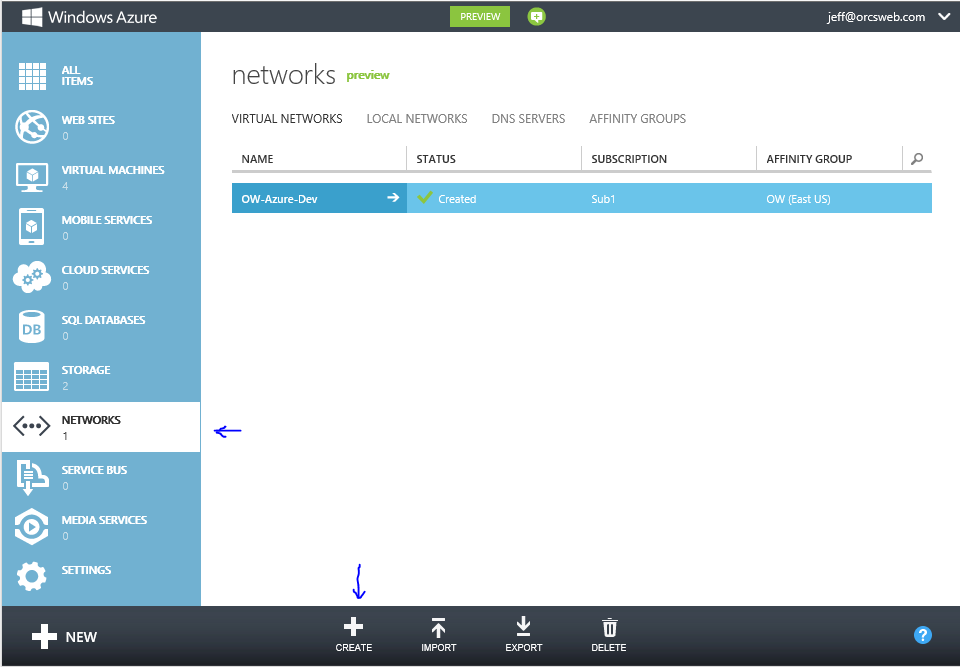Click the Sub1 subscription cell
This screenshot has height=667, width=960.
[669, 198]
